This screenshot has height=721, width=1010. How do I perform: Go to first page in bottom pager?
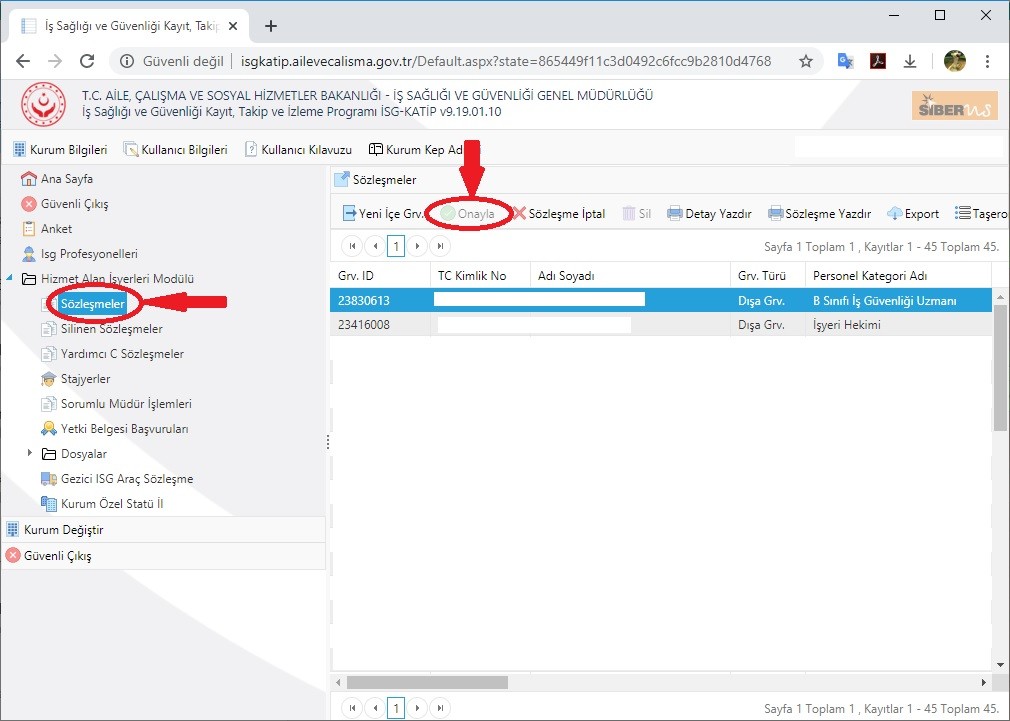[352, 707]
